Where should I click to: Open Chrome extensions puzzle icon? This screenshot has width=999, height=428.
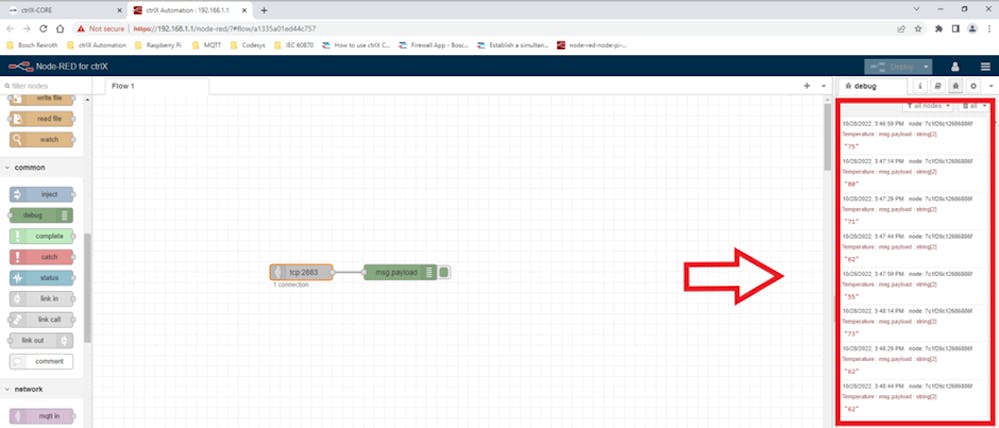[x=938, y=29]
